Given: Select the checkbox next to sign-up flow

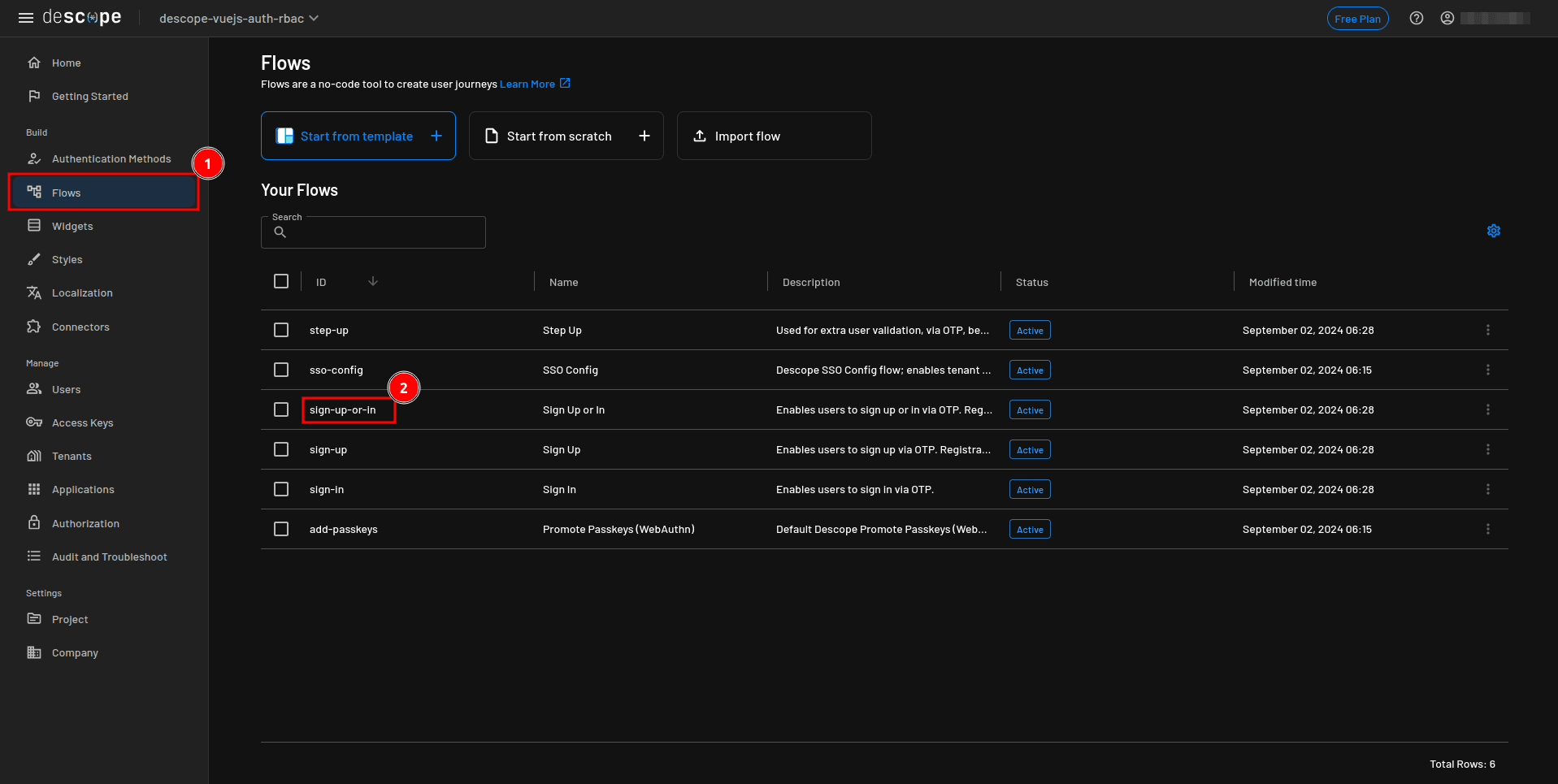Looking at the screenshot, I should pyautogui.click(x=281, y=449).
